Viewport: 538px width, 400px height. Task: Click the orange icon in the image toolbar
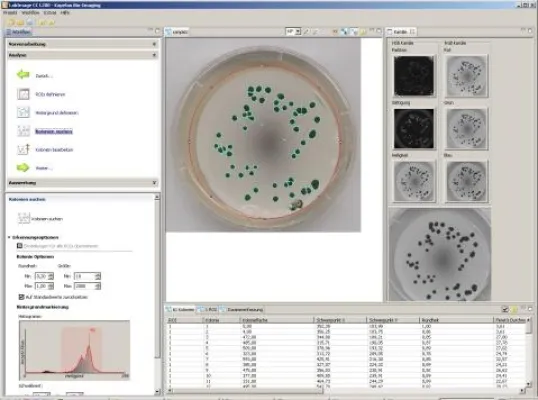(x=335, y=32)
